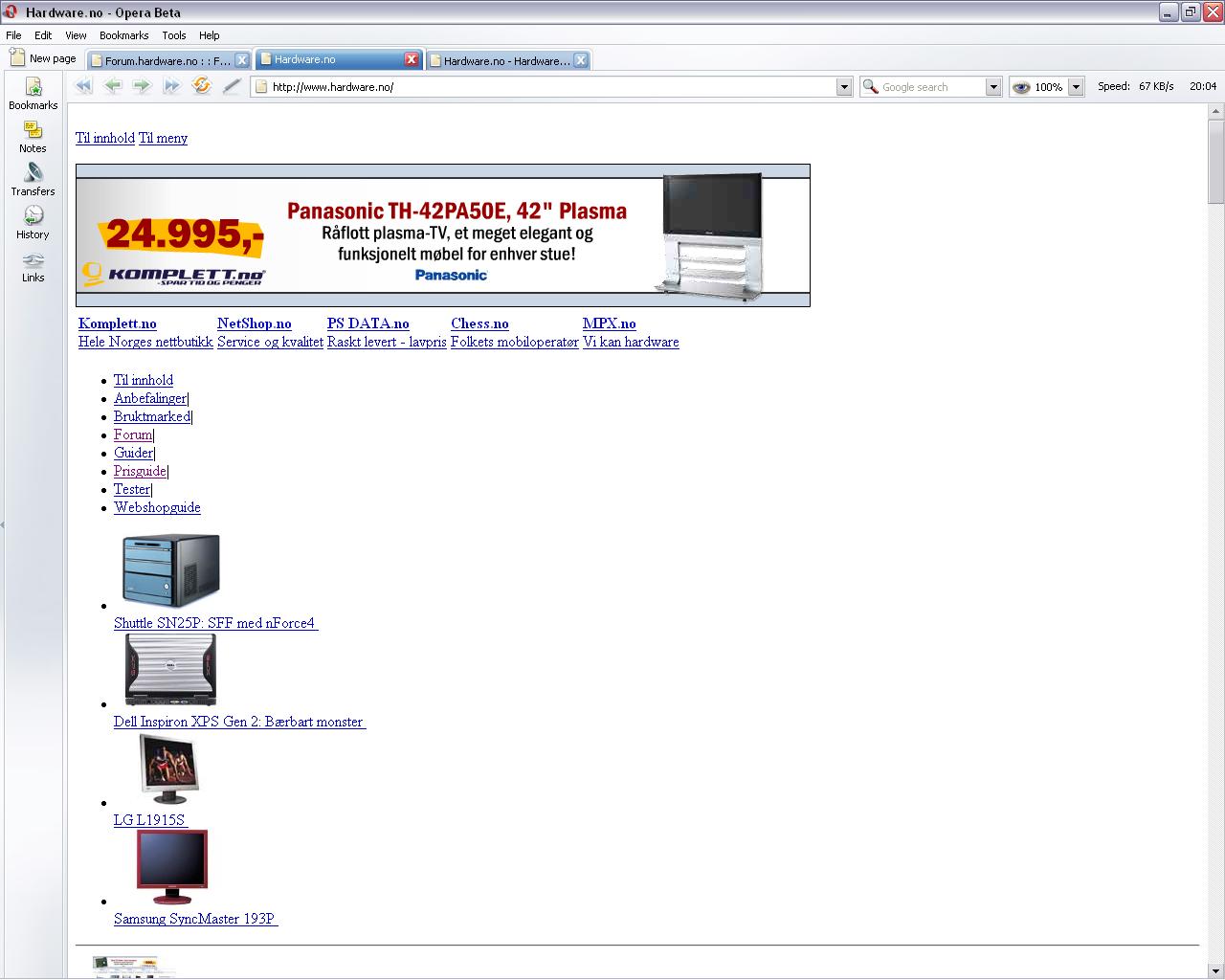The width and height of the screenshot is (1225, 980).
Task: Click the Shuttle SN25P computer image
Action: pyautogui.click(x=171, y=571)
